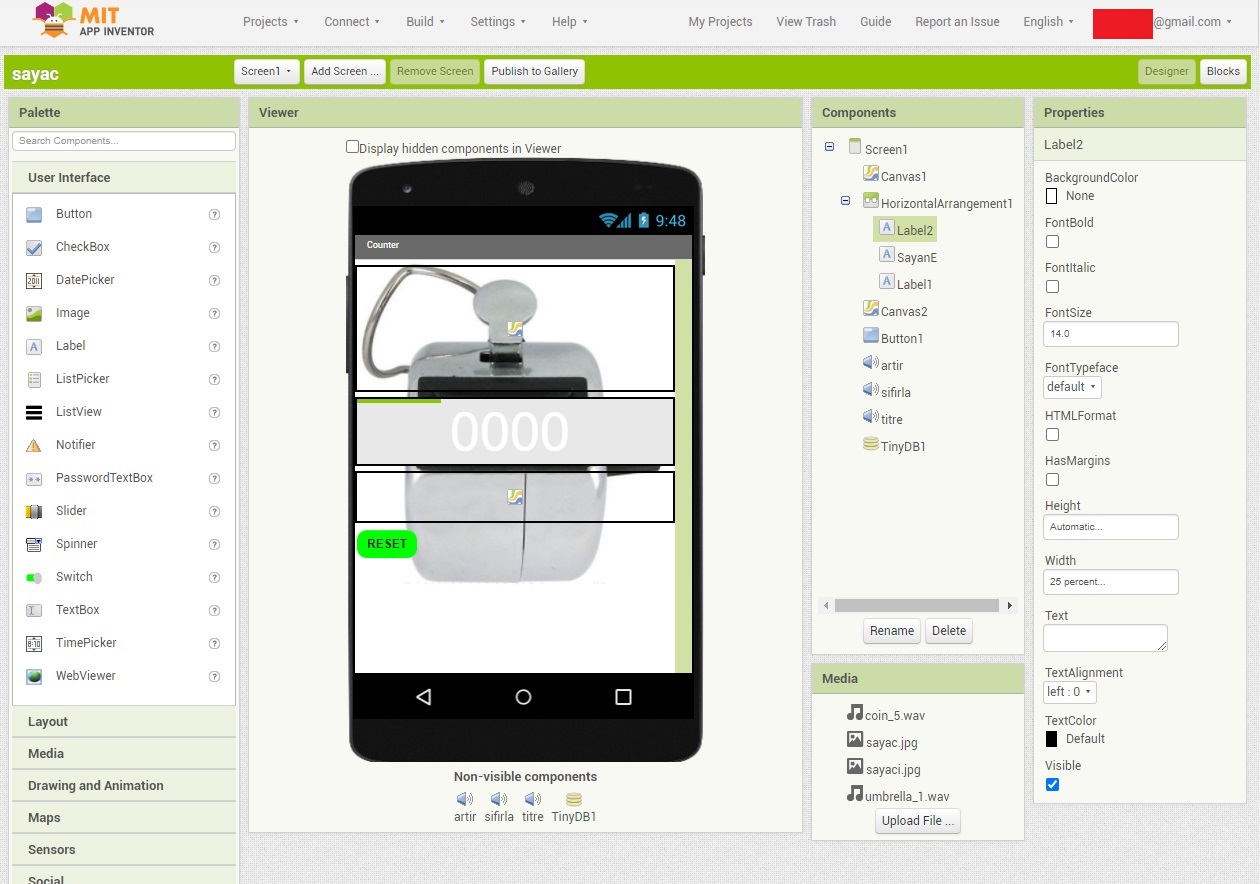Click the WebViewer globe icon
The width and height of the screenshot is (1260, 884).
34,676
